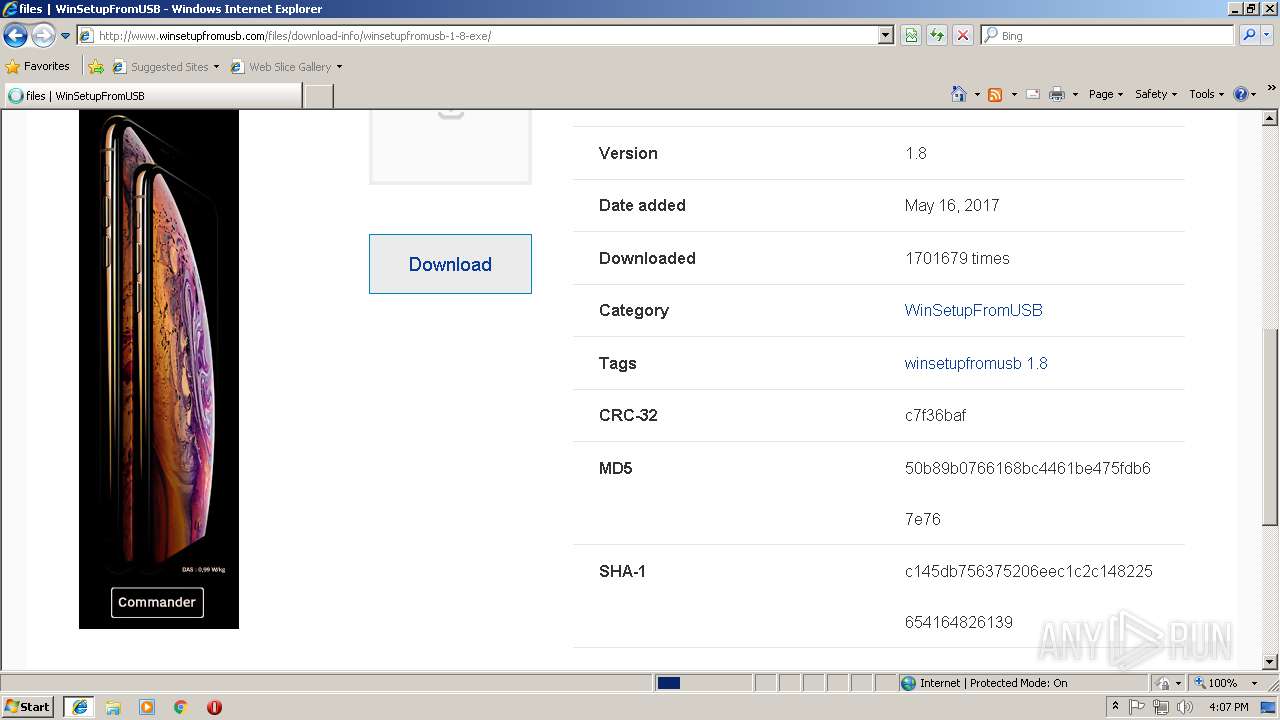The image size is (1280, 720).
Task: Go back with the browser Back arrow
Action: click(x=15, y=36)
